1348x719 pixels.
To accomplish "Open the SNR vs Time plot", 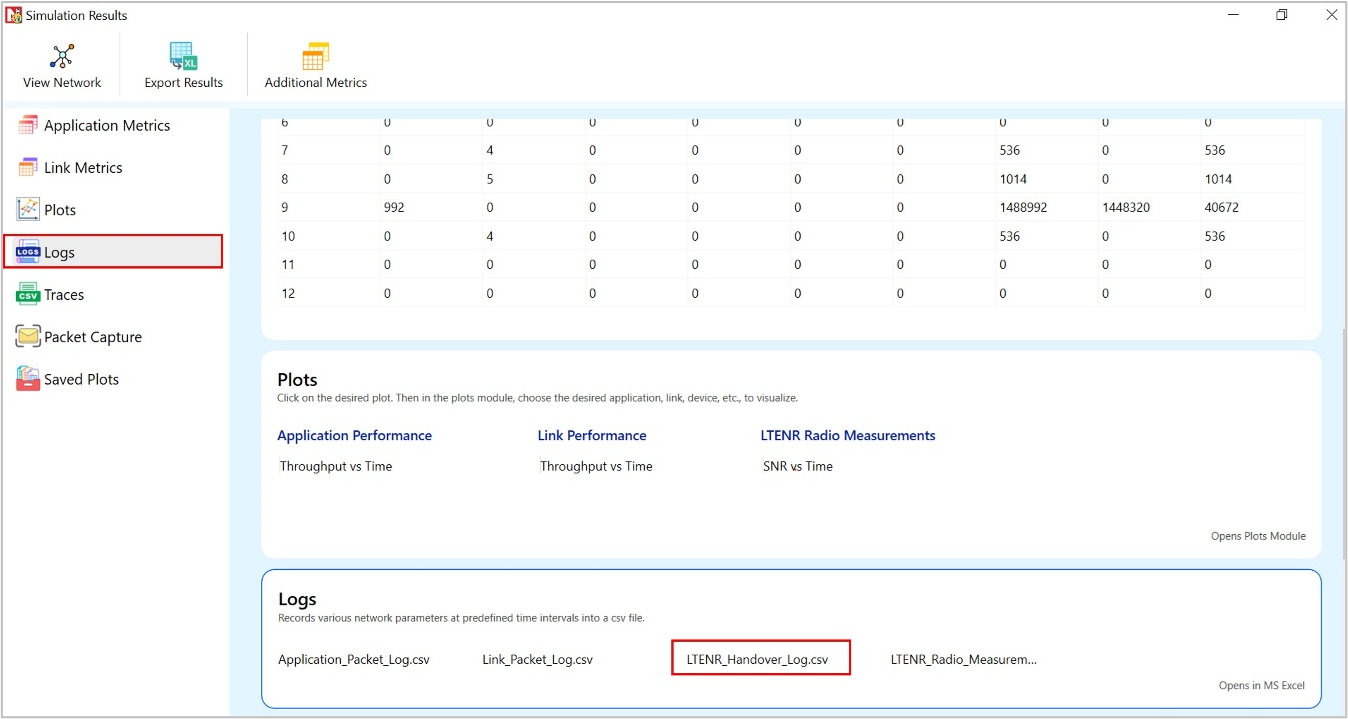I will click(798, 466).
